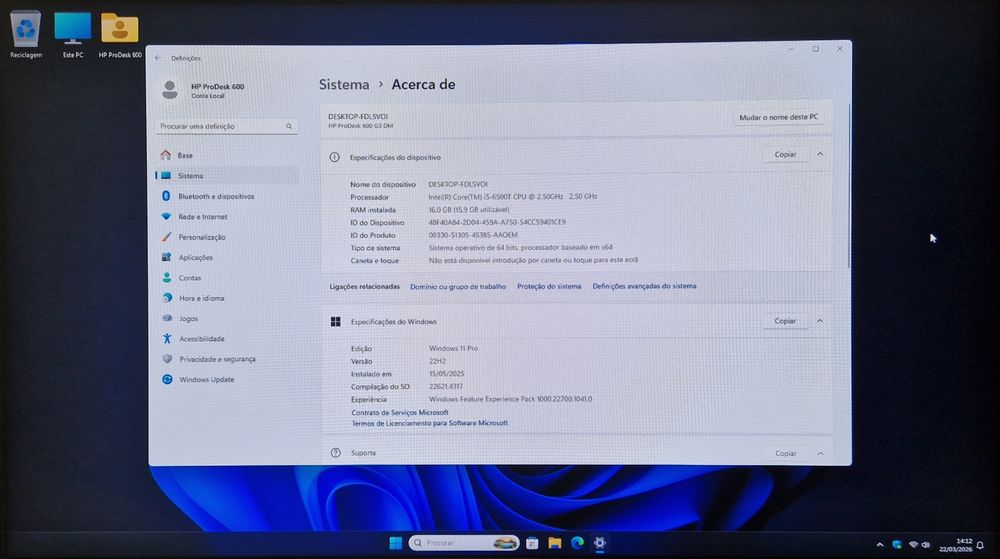Open Proteção do sistema link

tap(548, 287)
